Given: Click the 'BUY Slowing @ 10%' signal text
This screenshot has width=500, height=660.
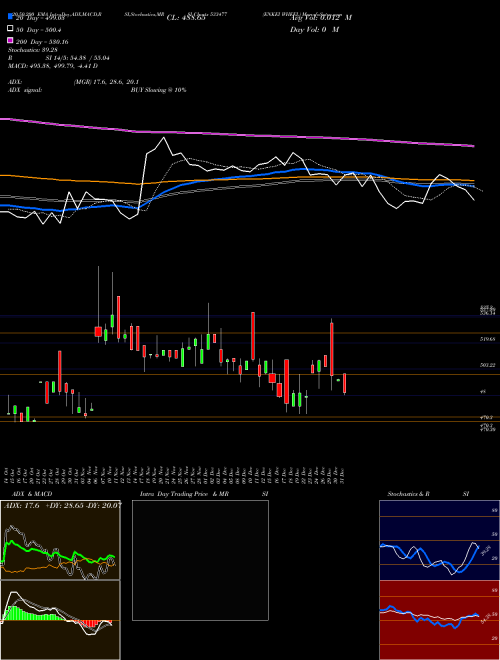Looking at the screenshot, I should [x=158, y=90].
